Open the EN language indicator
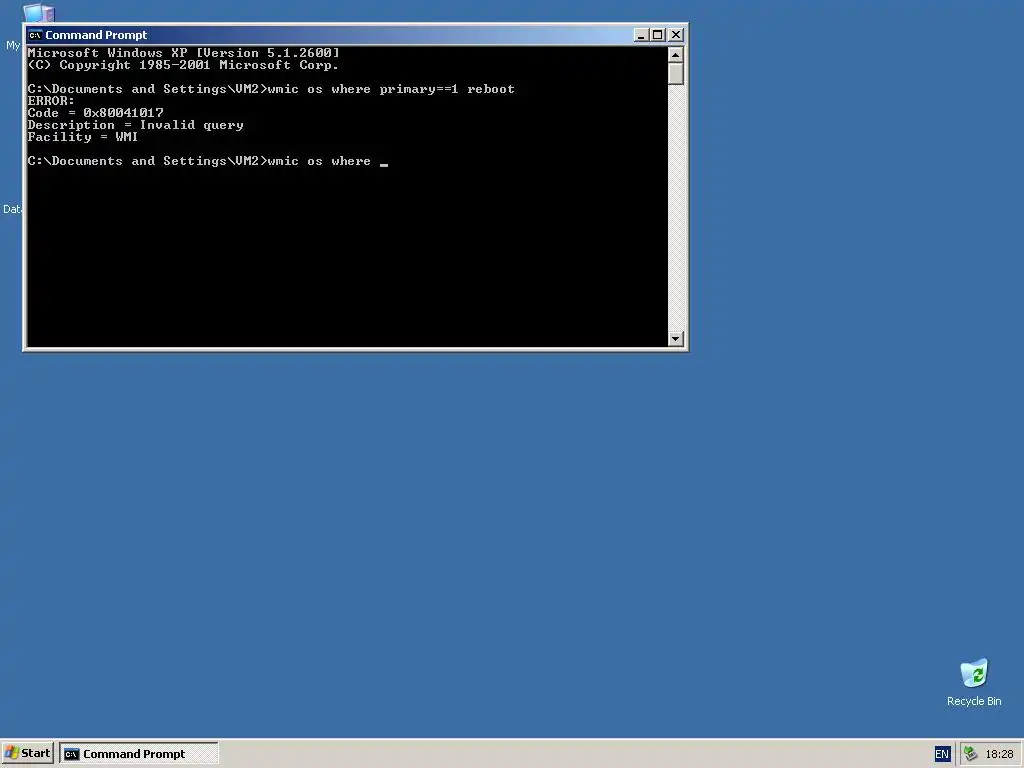Screen dimensions: 1024x768 point(942,754)
